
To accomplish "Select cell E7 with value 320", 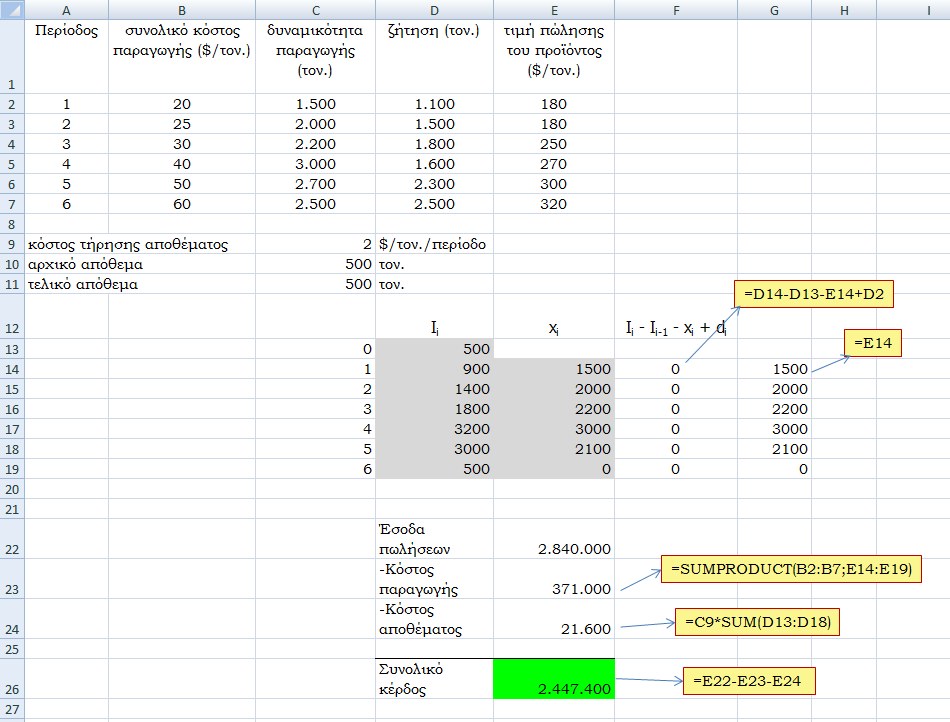I will [x=554, y=204].
